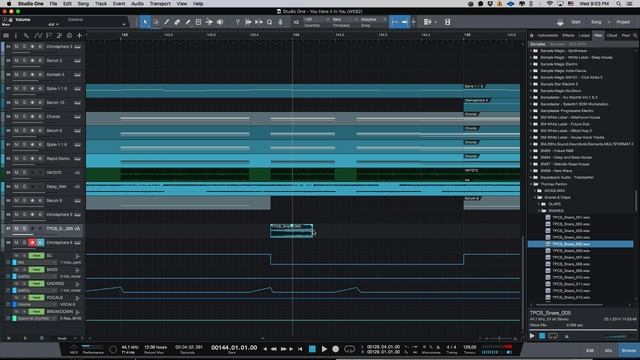Click the Record transport button
This screenshot has width=640, height=360.
pos(336,349)
